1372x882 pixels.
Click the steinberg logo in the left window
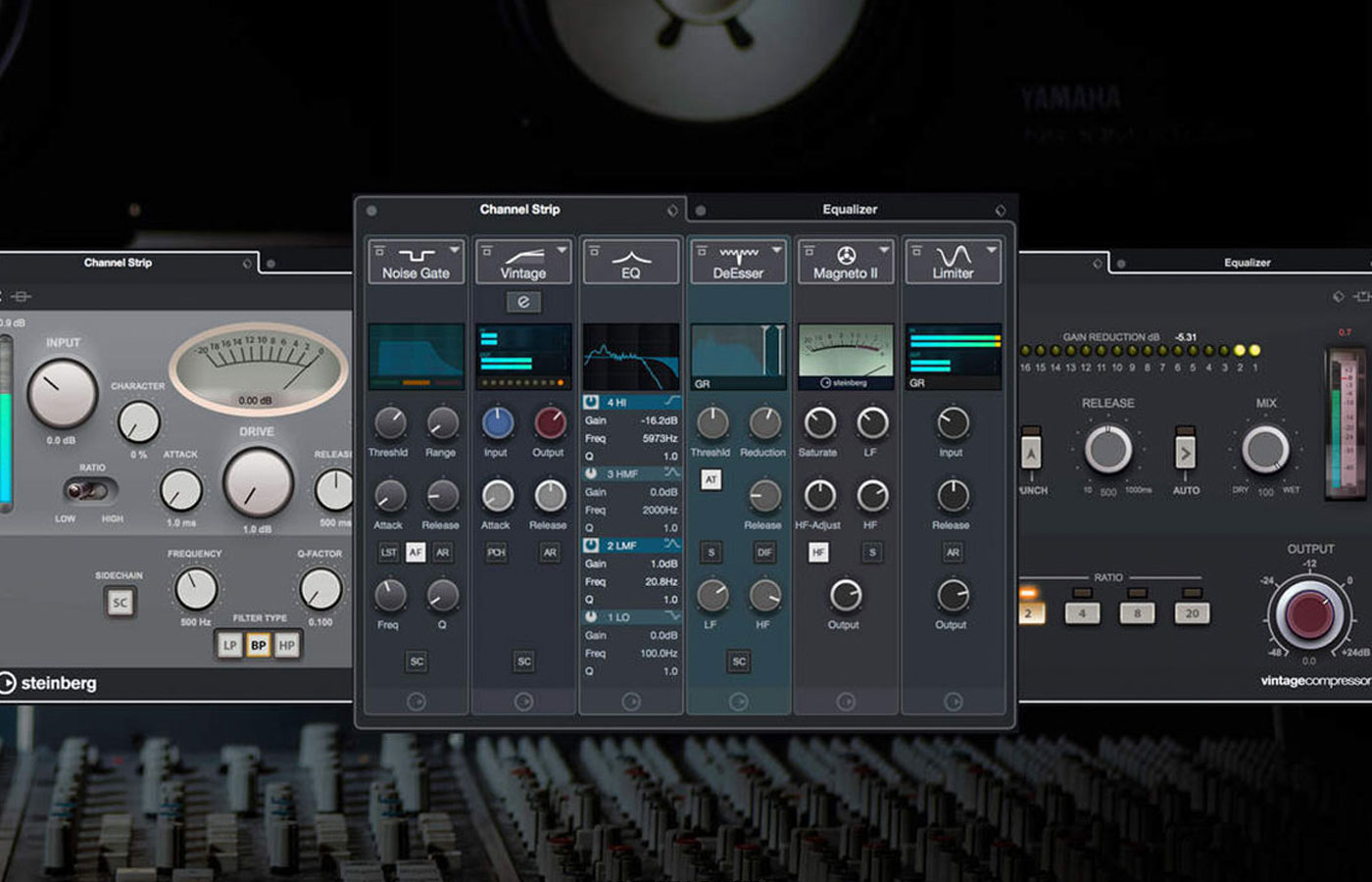(49, 683)
